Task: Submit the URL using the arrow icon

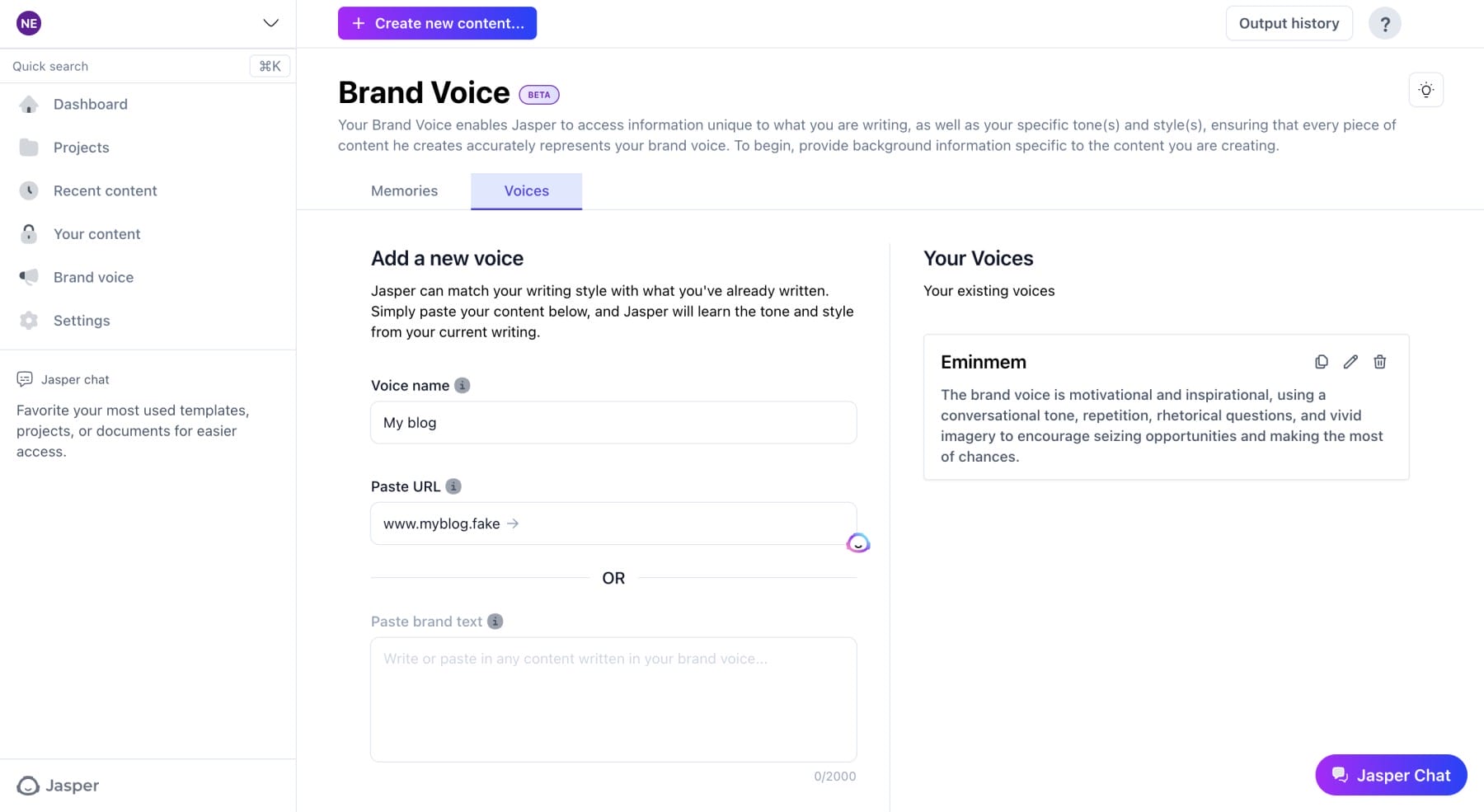Action: 513,523
